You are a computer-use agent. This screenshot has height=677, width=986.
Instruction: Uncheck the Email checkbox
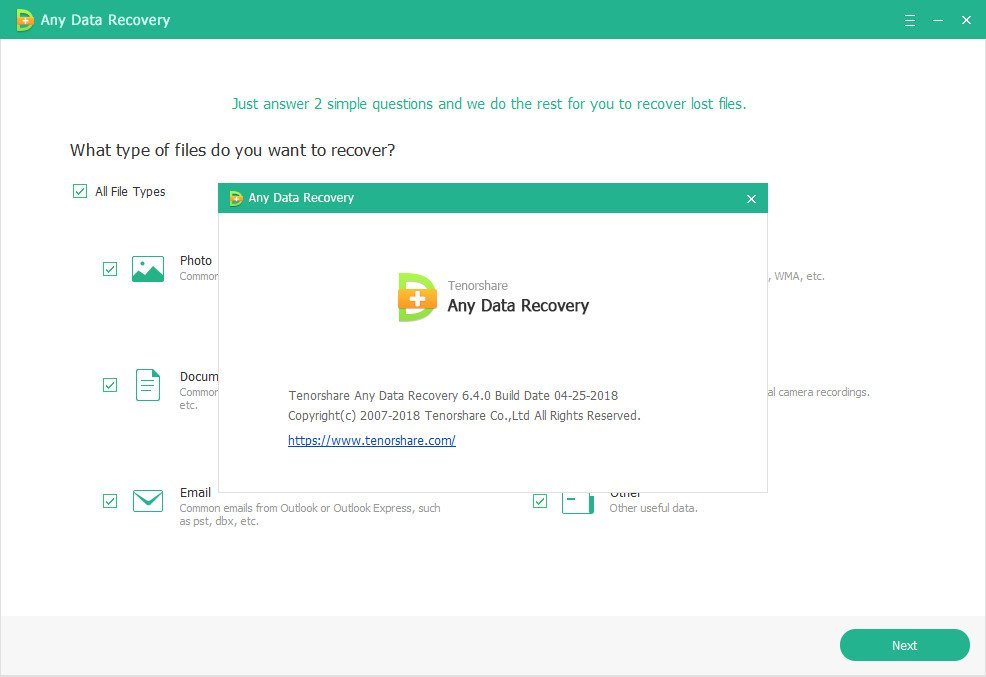point(110,501)
